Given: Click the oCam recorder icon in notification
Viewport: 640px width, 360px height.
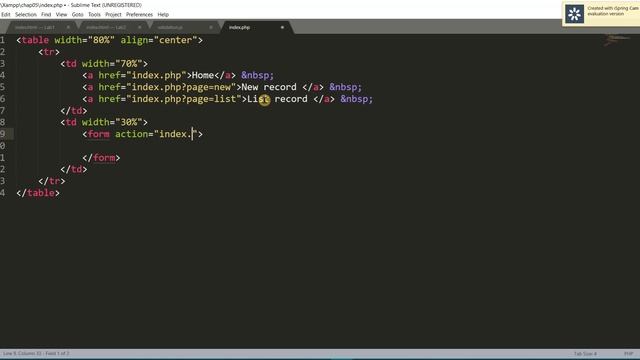Looking at the screenshot, I should (574, 14).
